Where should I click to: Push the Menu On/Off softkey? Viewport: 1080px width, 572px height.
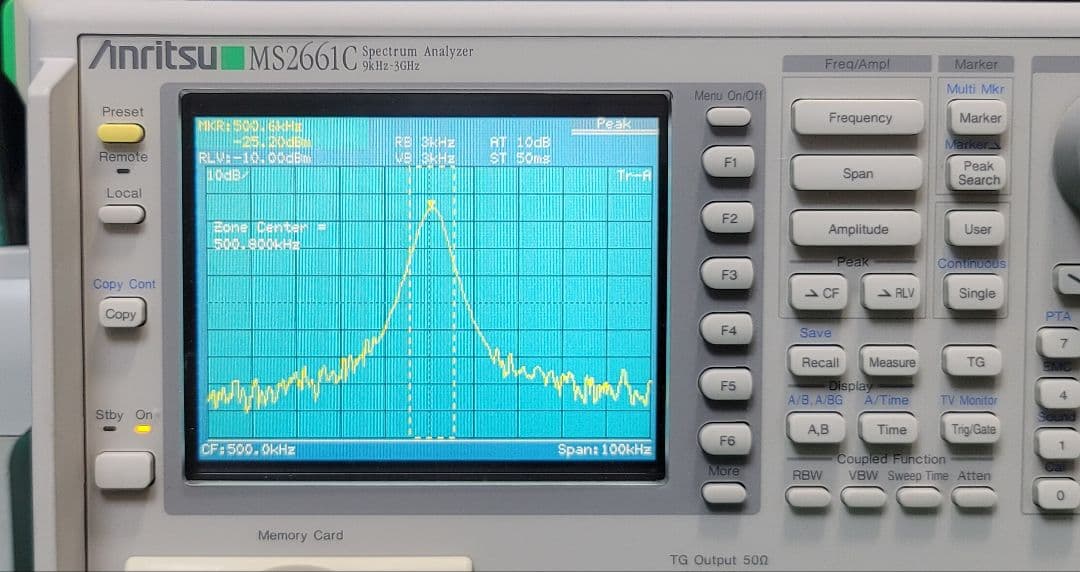(728, 116)
